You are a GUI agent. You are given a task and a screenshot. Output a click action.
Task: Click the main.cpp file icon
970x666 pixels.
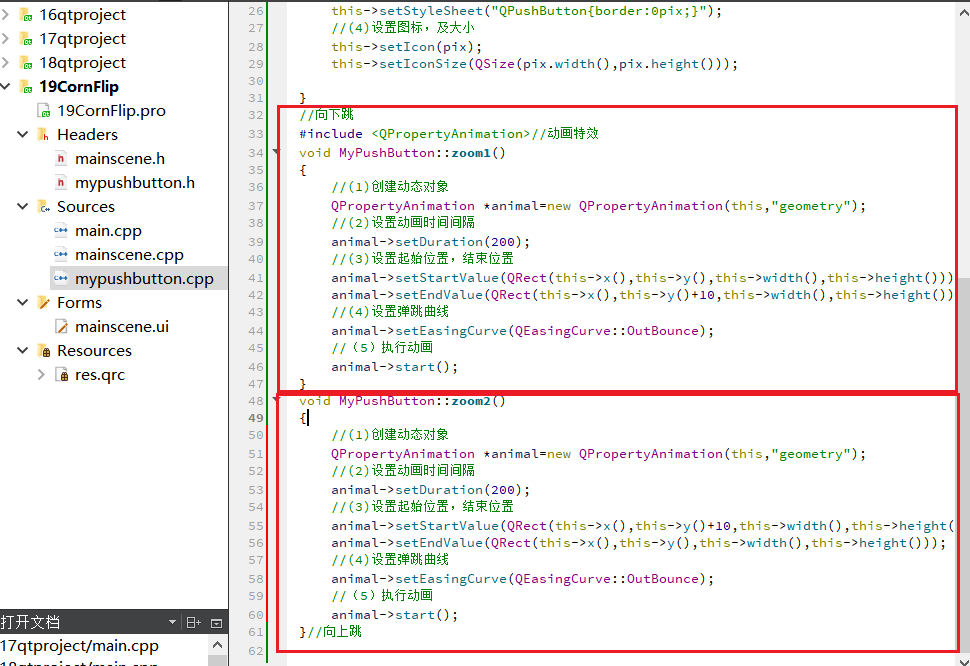(61, 231)
